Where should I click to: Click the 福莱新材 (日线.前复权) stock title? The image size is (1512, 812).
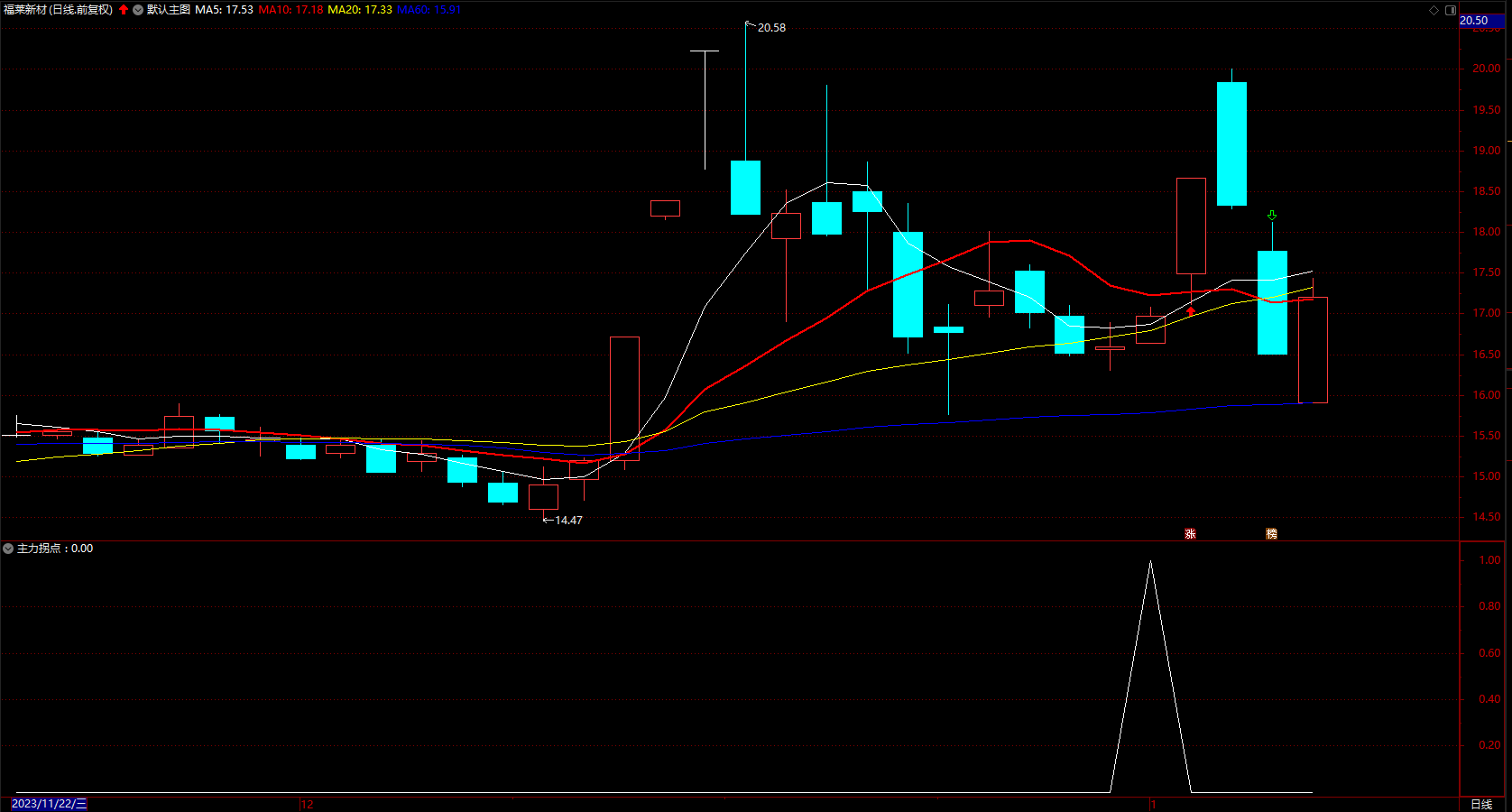pos(59,10)
